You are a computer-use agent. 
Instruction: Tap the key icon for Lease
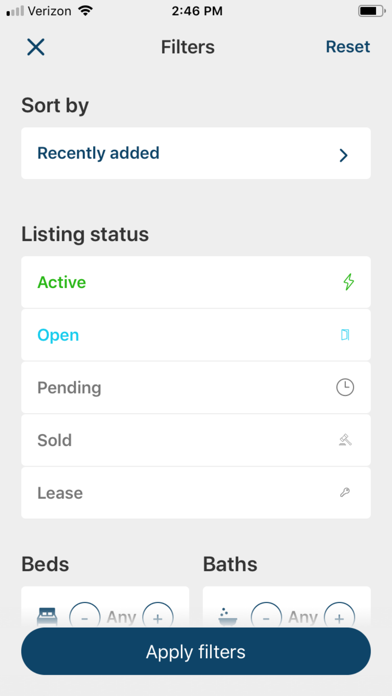tap(345, 493)
